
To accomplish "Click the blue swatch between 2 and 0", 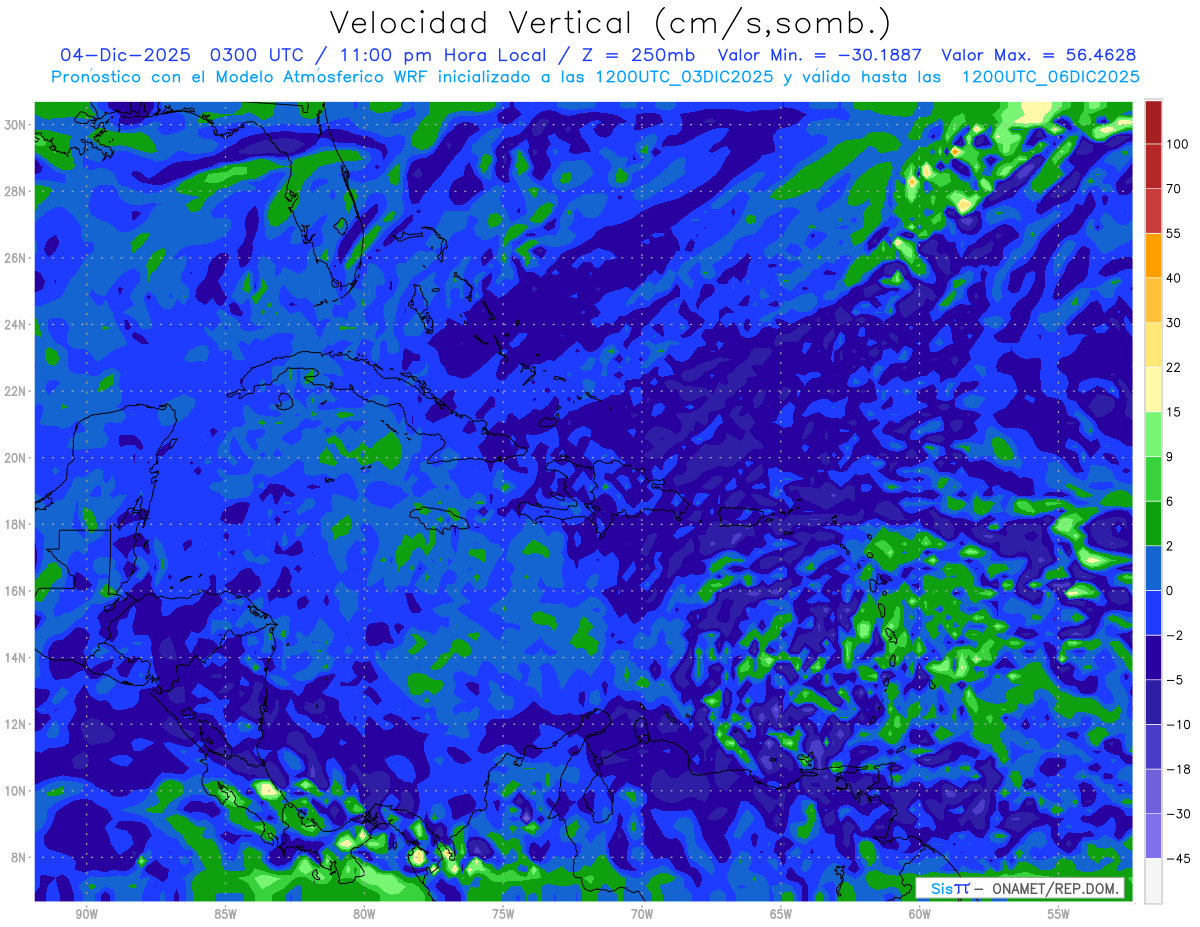I will point(1154,567).
